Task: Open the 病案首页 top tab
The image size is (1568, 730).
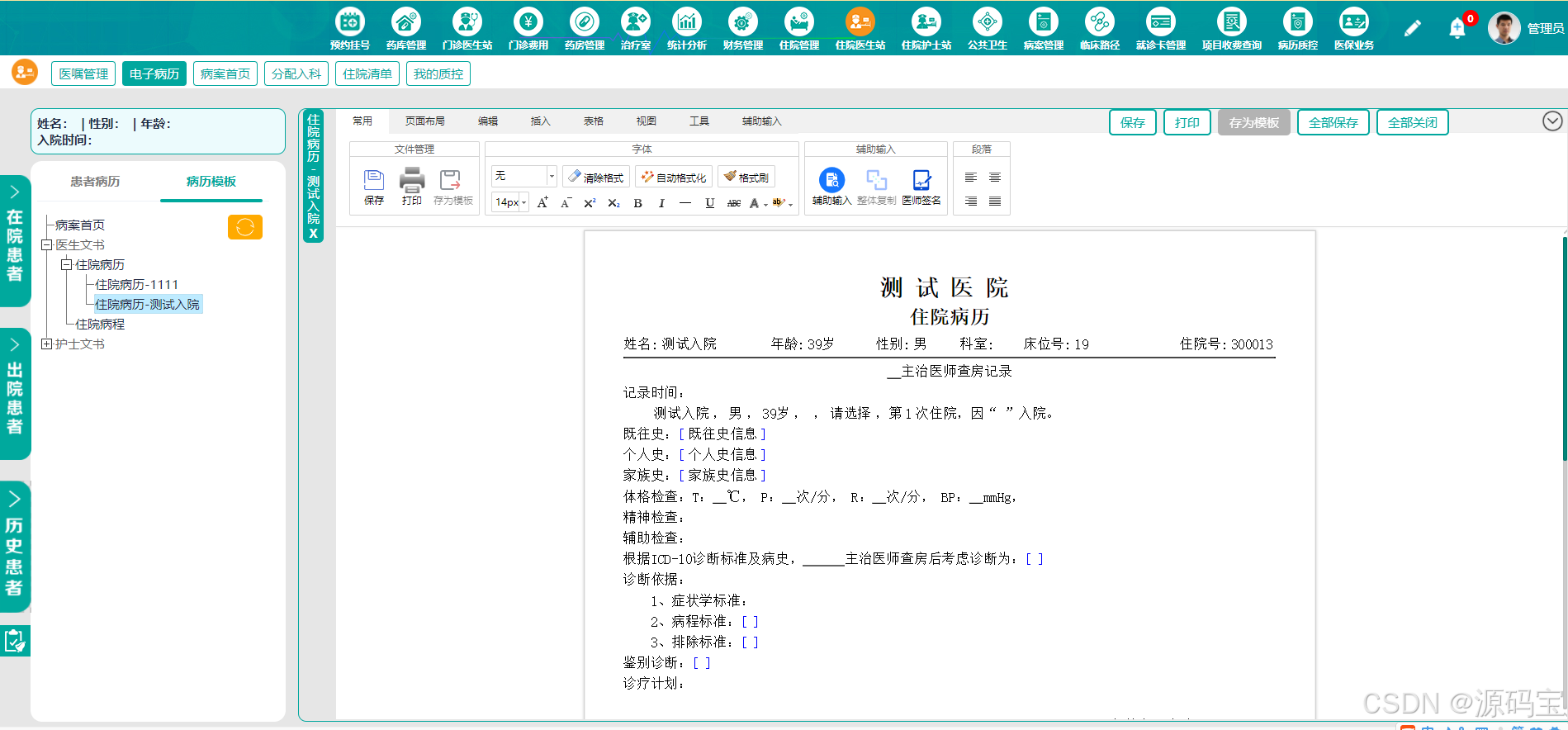Action: click(225, 74)
